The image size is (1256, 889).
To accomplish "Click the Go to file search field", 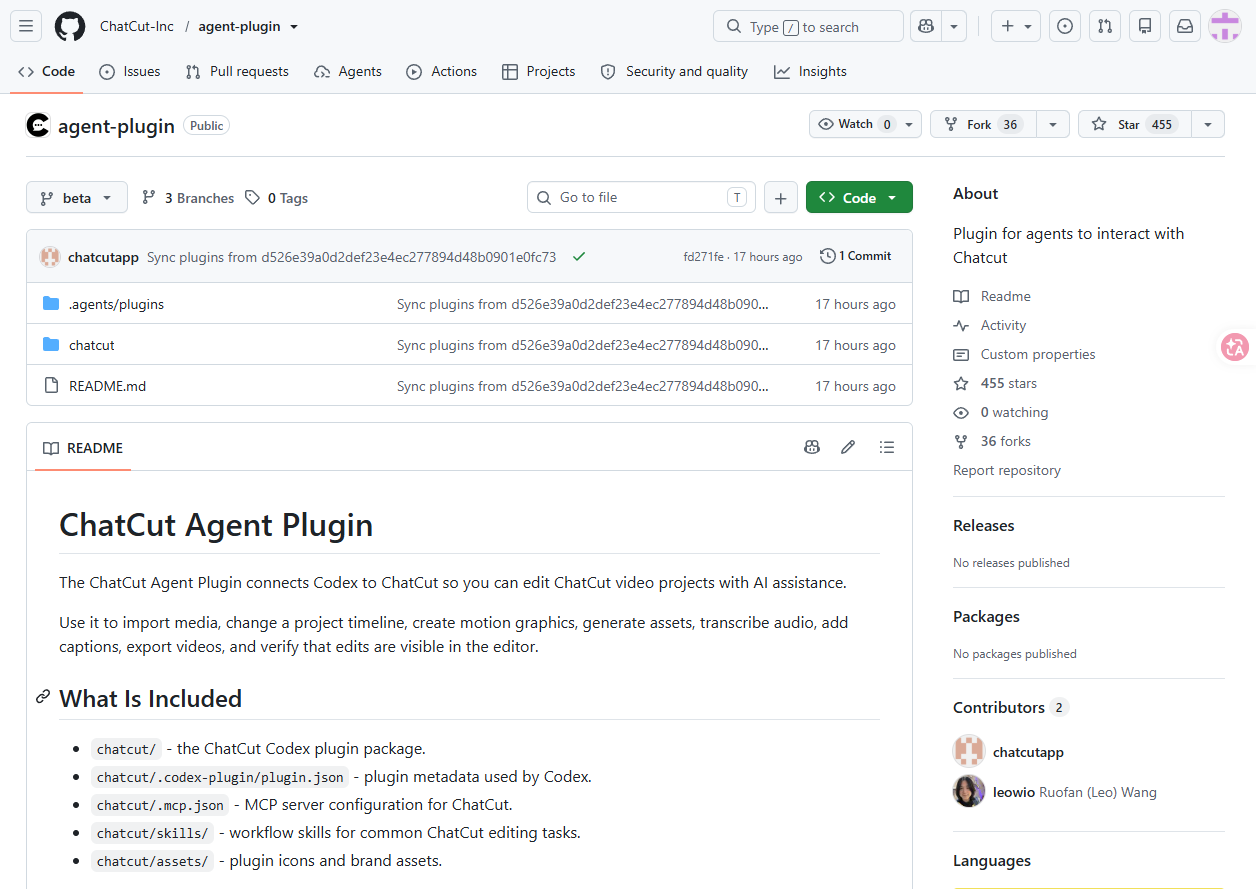I will (641, 197).
